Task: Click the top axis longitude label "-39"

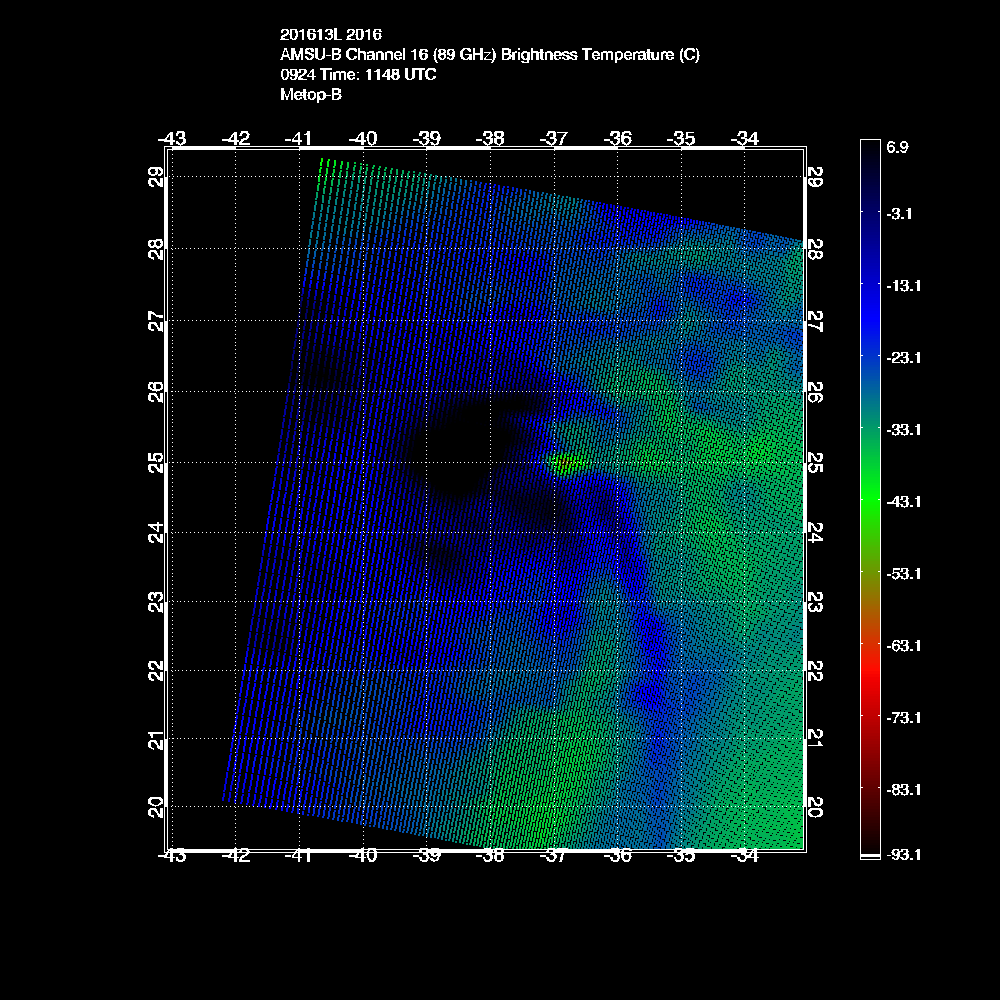Action: pos(427,138)
